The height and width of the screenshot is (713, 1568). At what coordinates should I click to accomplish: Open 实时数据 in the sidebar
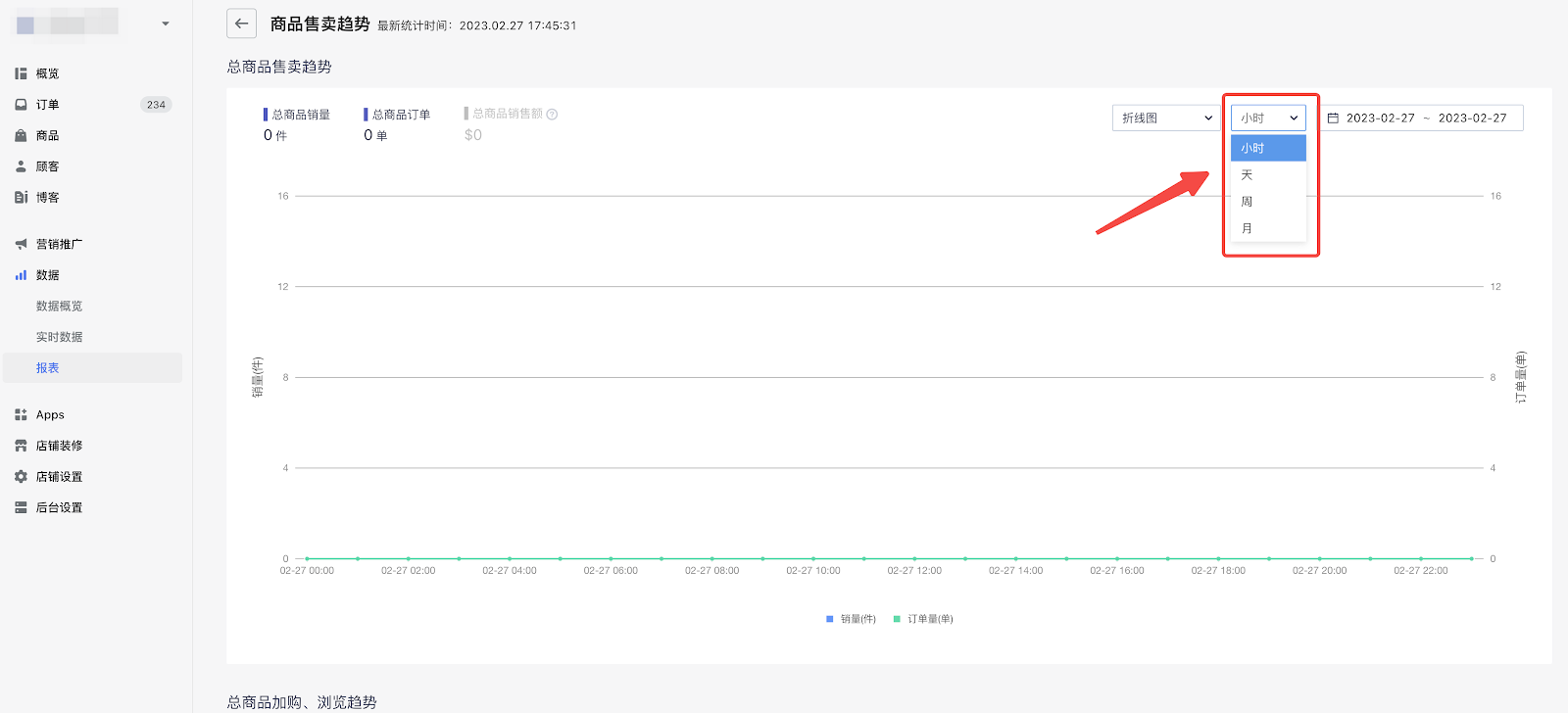pyautogui.click(x=60, y=337)
